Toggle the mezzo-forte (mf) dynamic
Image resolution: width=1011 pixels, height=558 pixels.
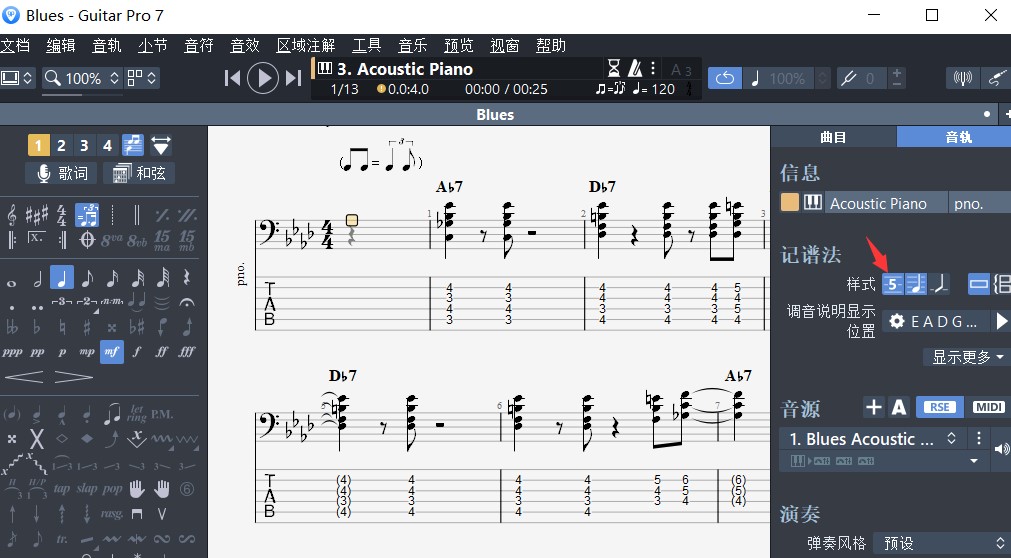pos(112,352)
